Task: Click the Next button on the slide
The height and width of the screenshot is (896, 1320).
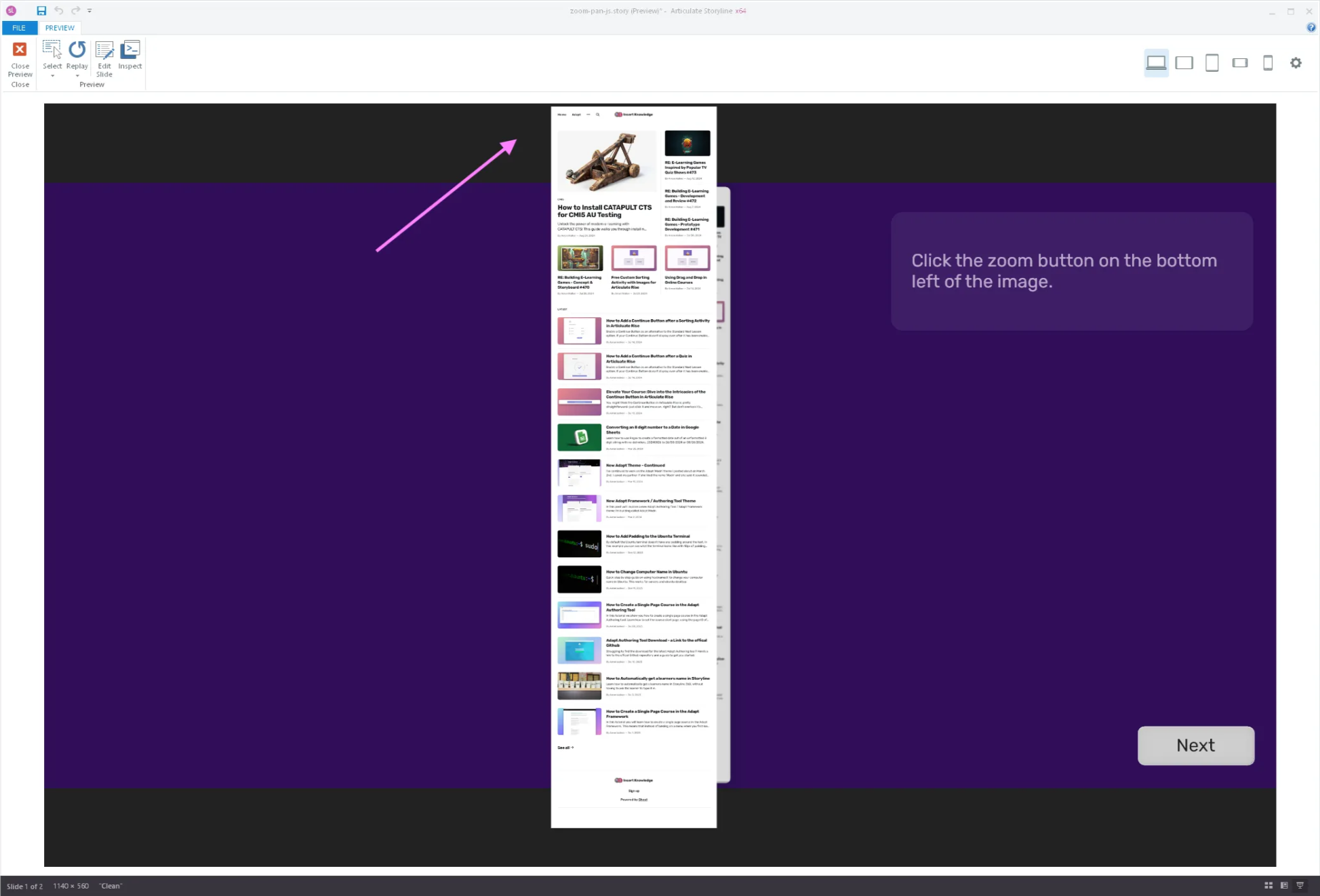Action: click(x=1195, y=746)
